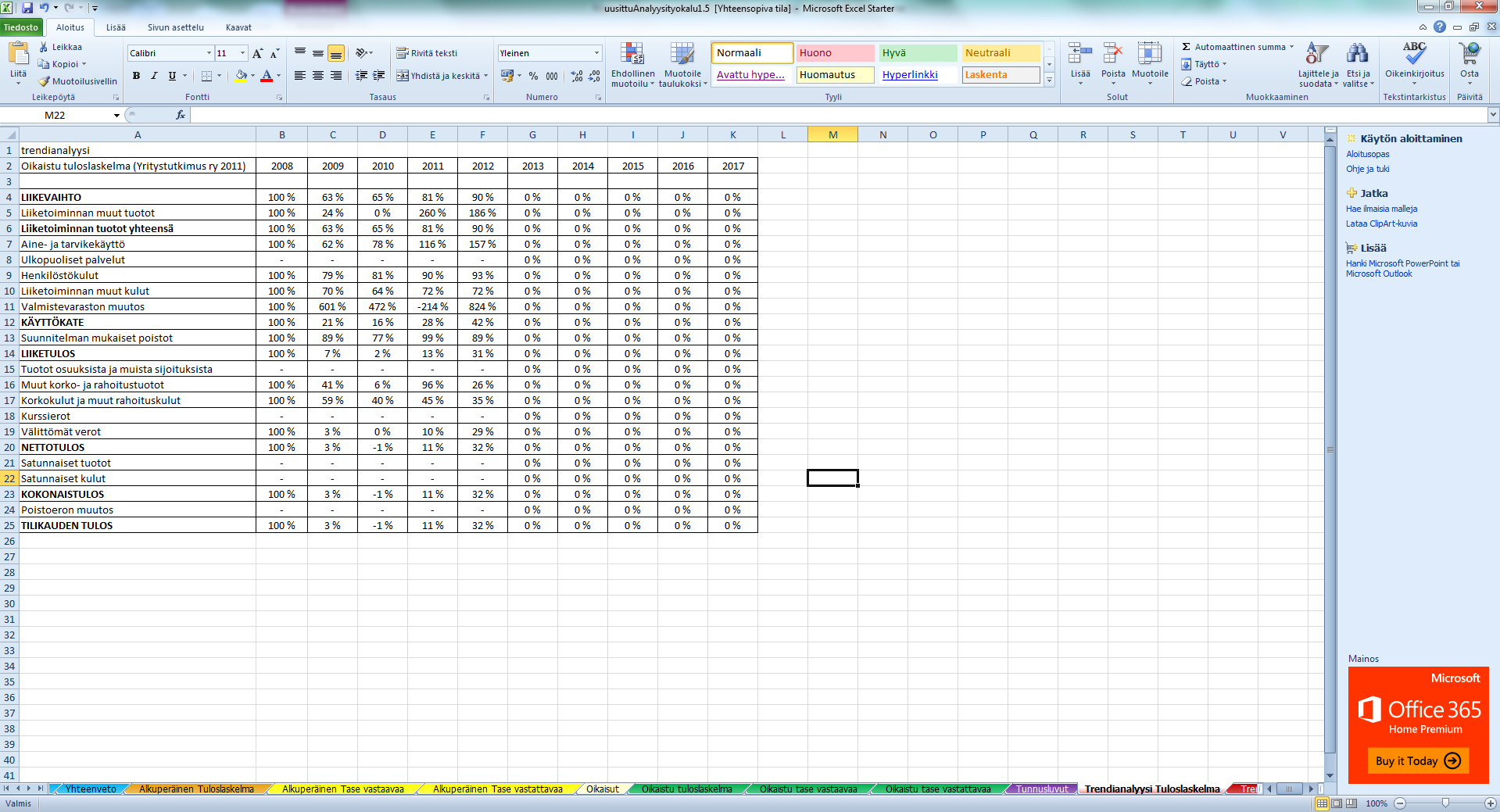Screen dimensions: 1500x812
Task: Switch to the Kaavat ribbon tab
Action: [x=238, y=27]
